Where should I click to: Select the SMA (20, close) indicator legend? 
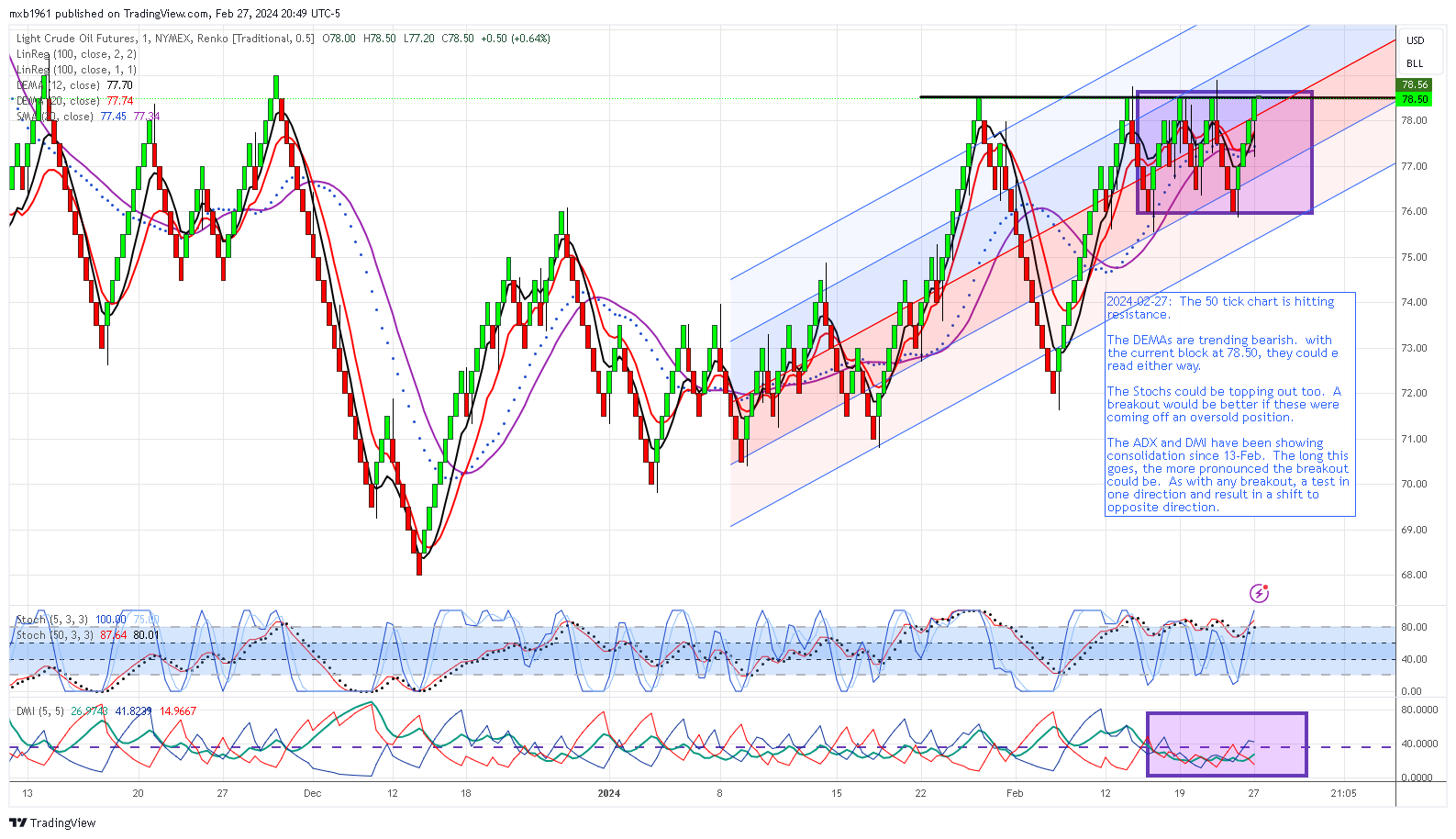(54, 117)
